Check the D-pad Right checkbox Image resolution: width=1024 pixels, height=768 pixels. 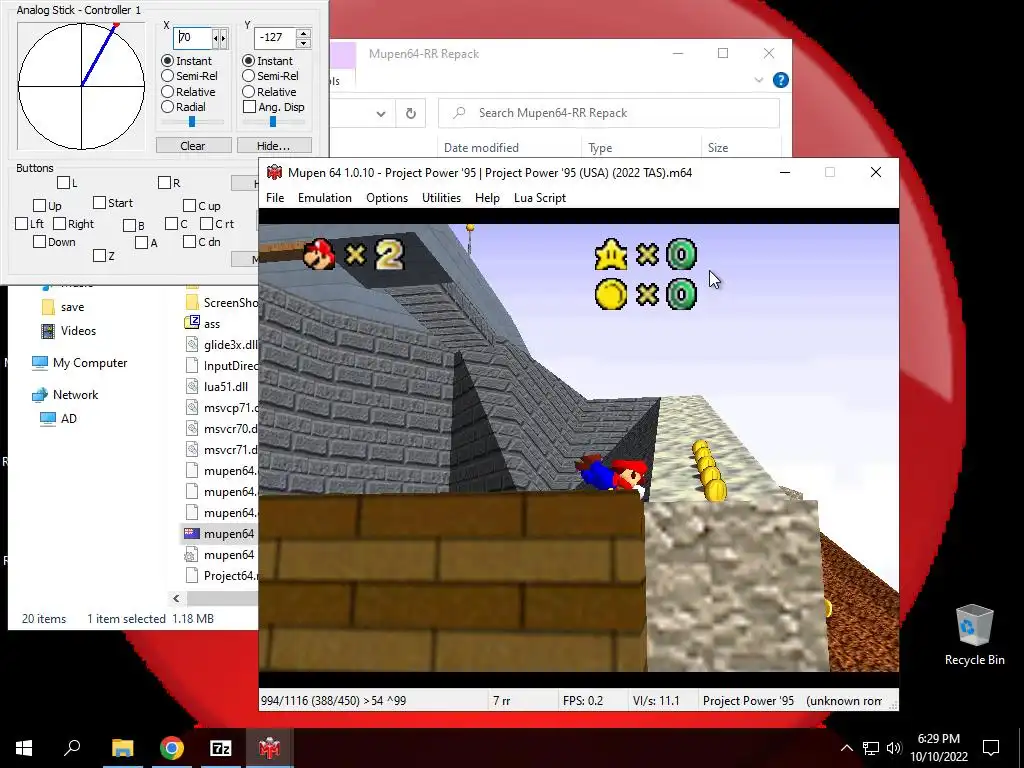(59, 224)
